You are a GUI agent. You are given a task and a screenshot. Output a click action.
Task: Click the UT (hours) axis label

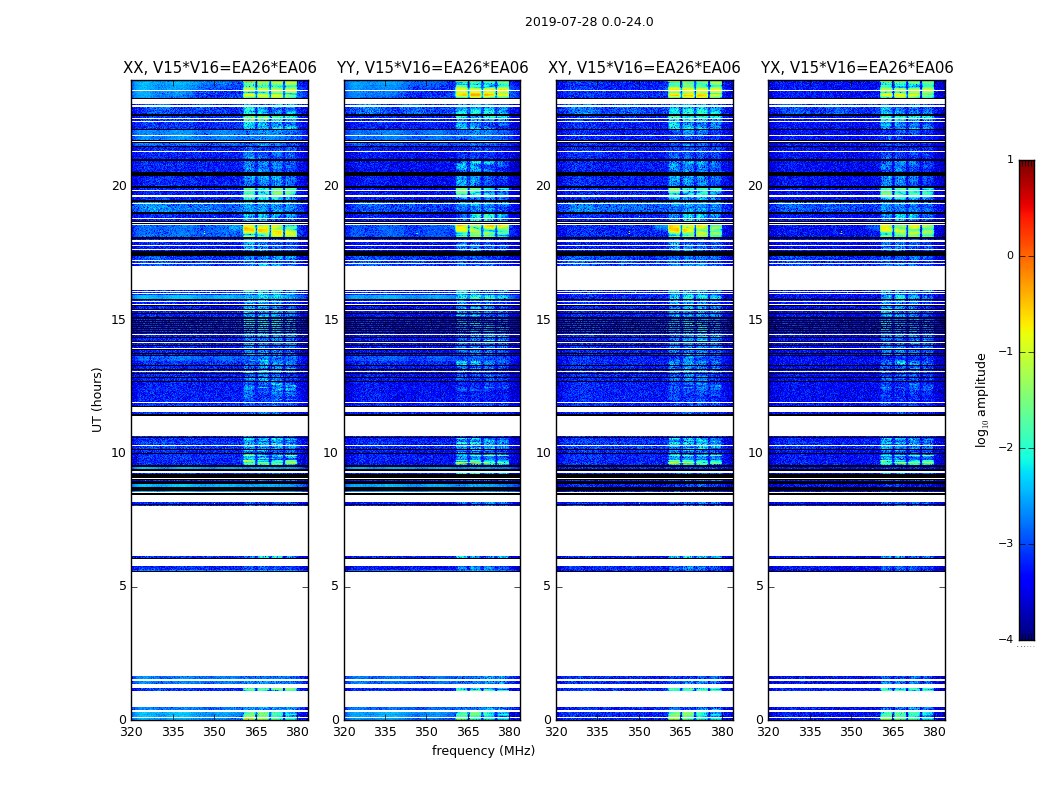click(x=97, y=400)
